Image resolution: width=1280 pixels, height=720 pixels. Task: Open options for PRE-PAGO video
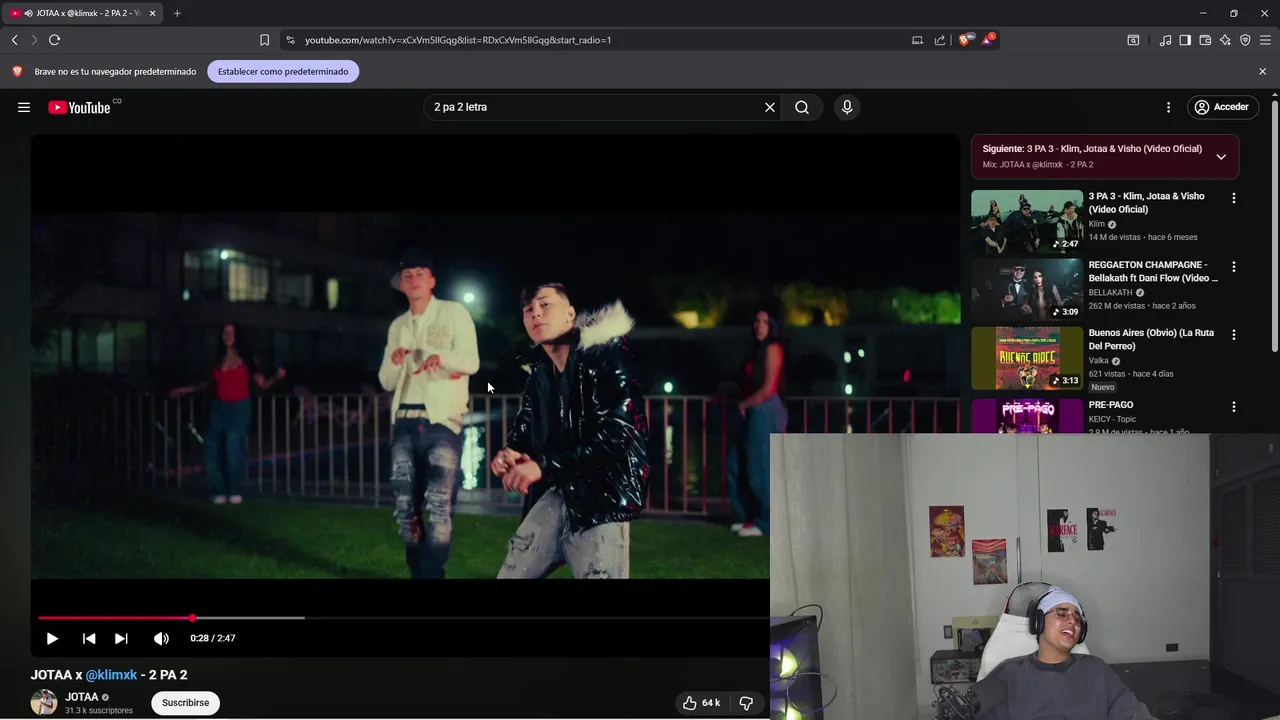click(1233, 407)
